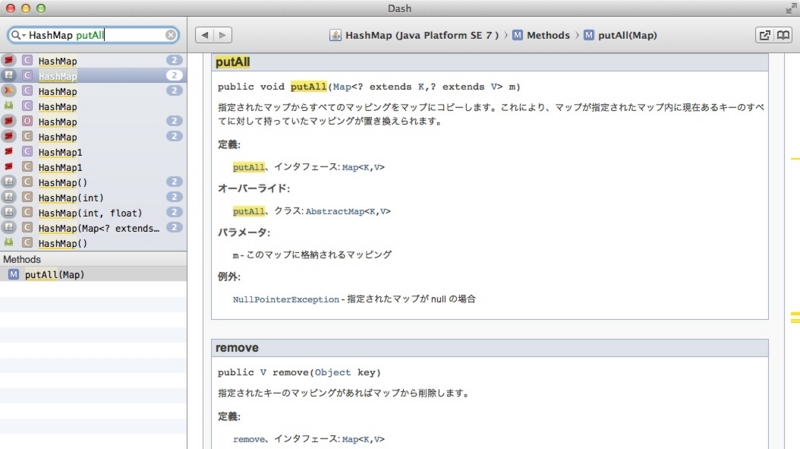Open the Map<K,V> link in the remove section
This screenshot has height=449, width=800.
[363, 439]
